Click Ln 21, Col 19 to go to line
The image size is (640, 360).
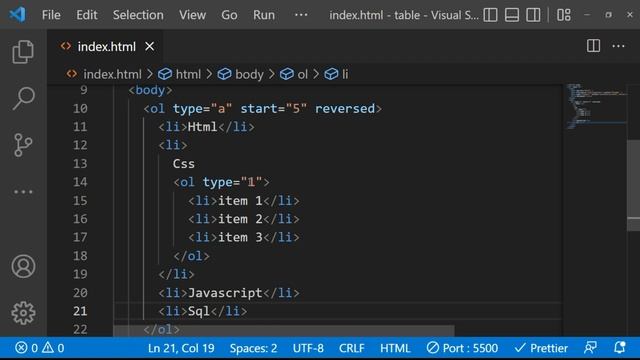click(181, 348)
